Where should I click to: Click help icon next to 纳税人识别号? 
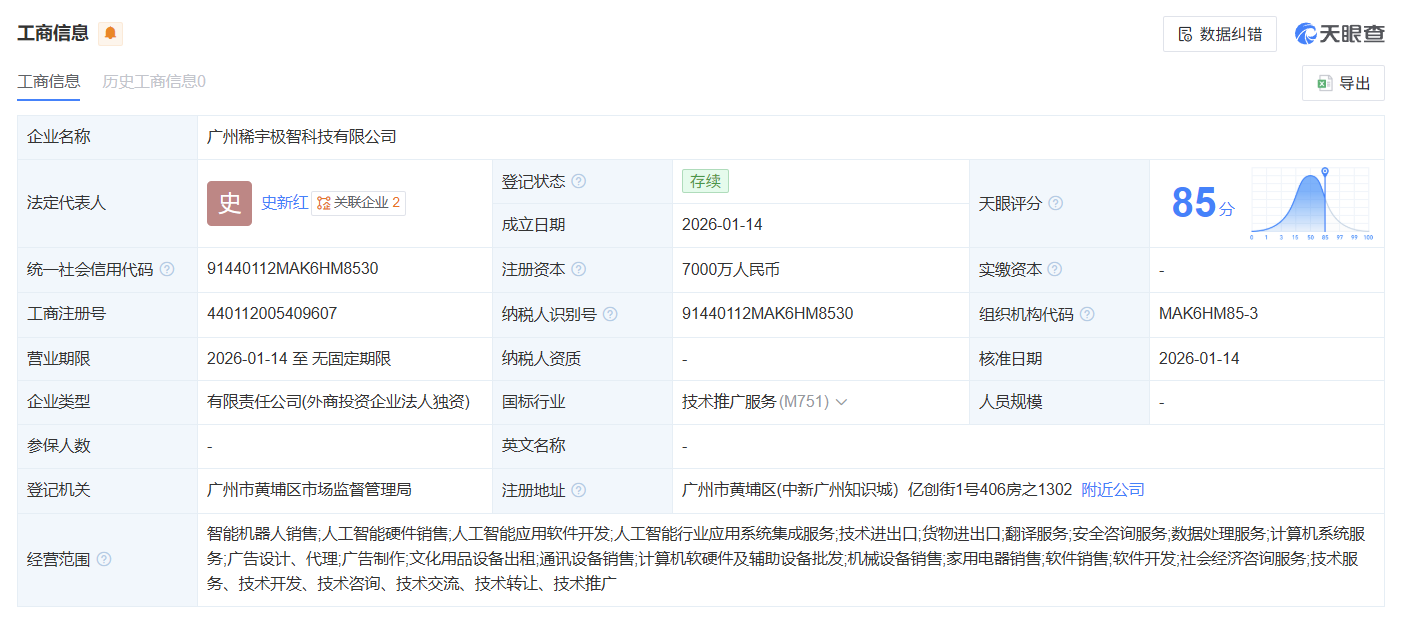[610, 314]
